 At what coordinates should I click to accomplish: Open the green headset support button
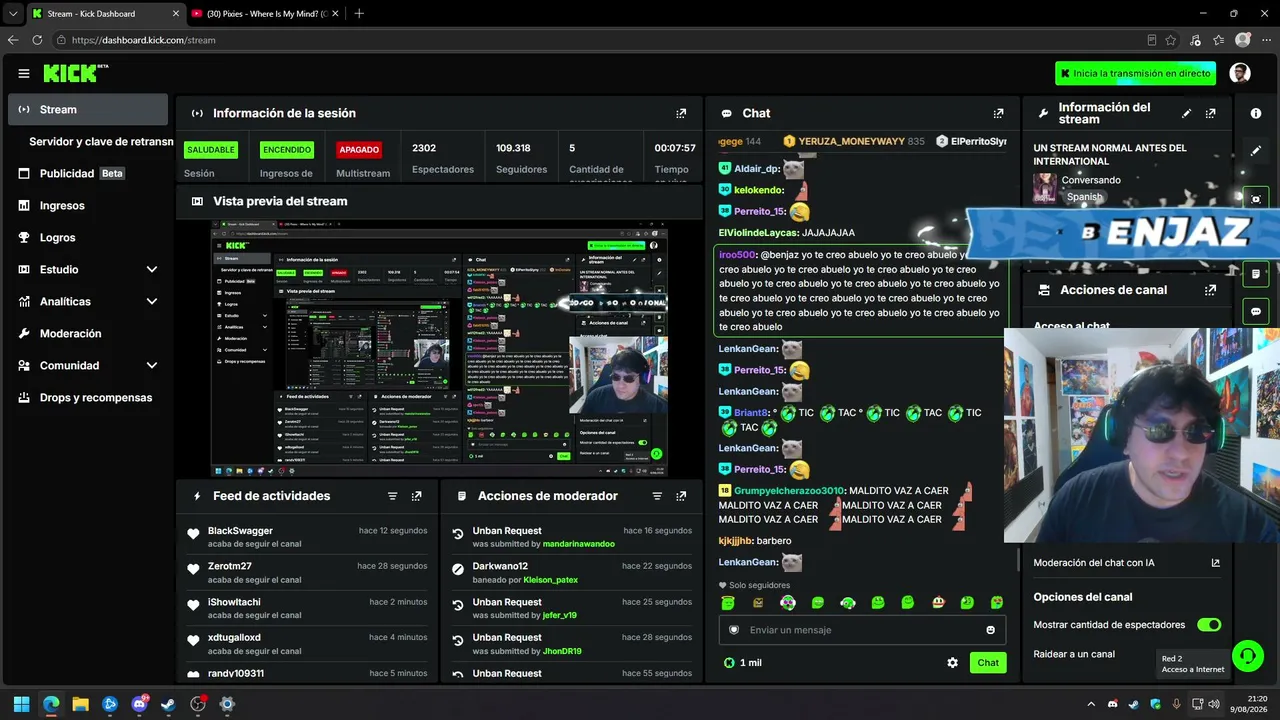tap(1247, 656)
